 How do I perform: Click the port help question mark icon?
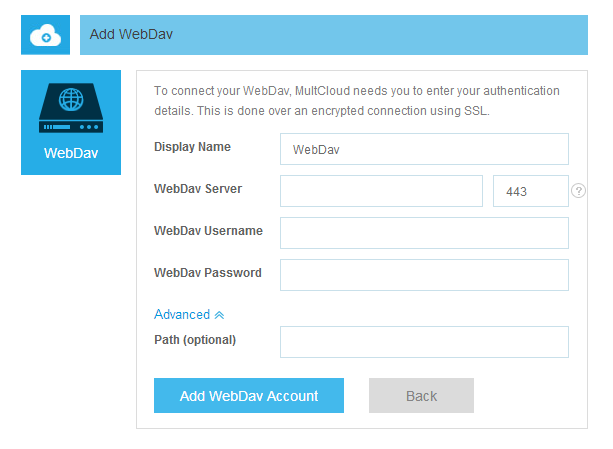578,191
